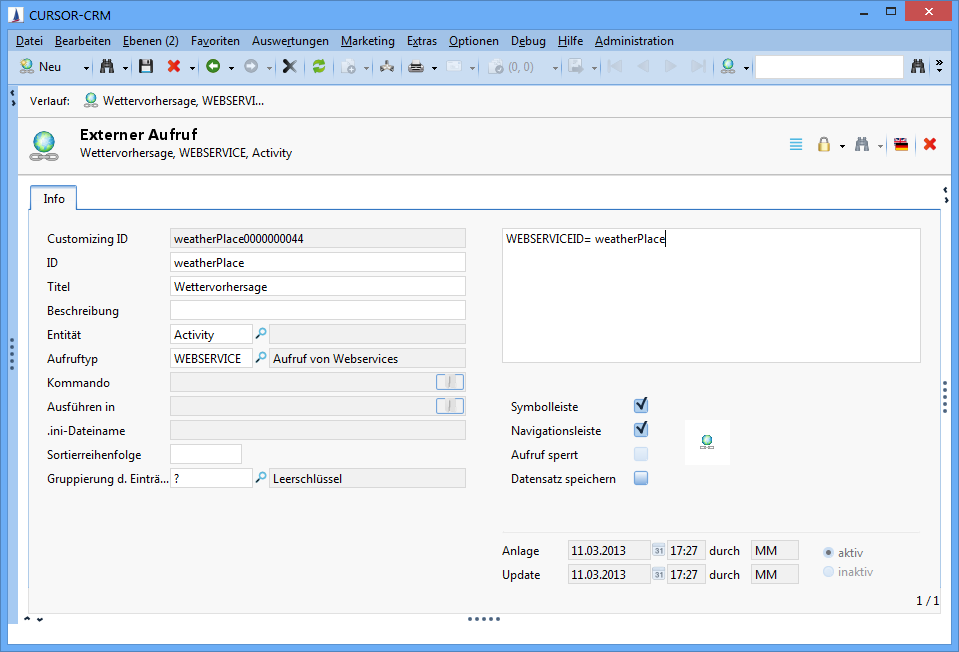The width and height of the screenshot is (959, 652).
Task: Uncheck the Symbolleiste checkbox
Action: click(641, 406)
